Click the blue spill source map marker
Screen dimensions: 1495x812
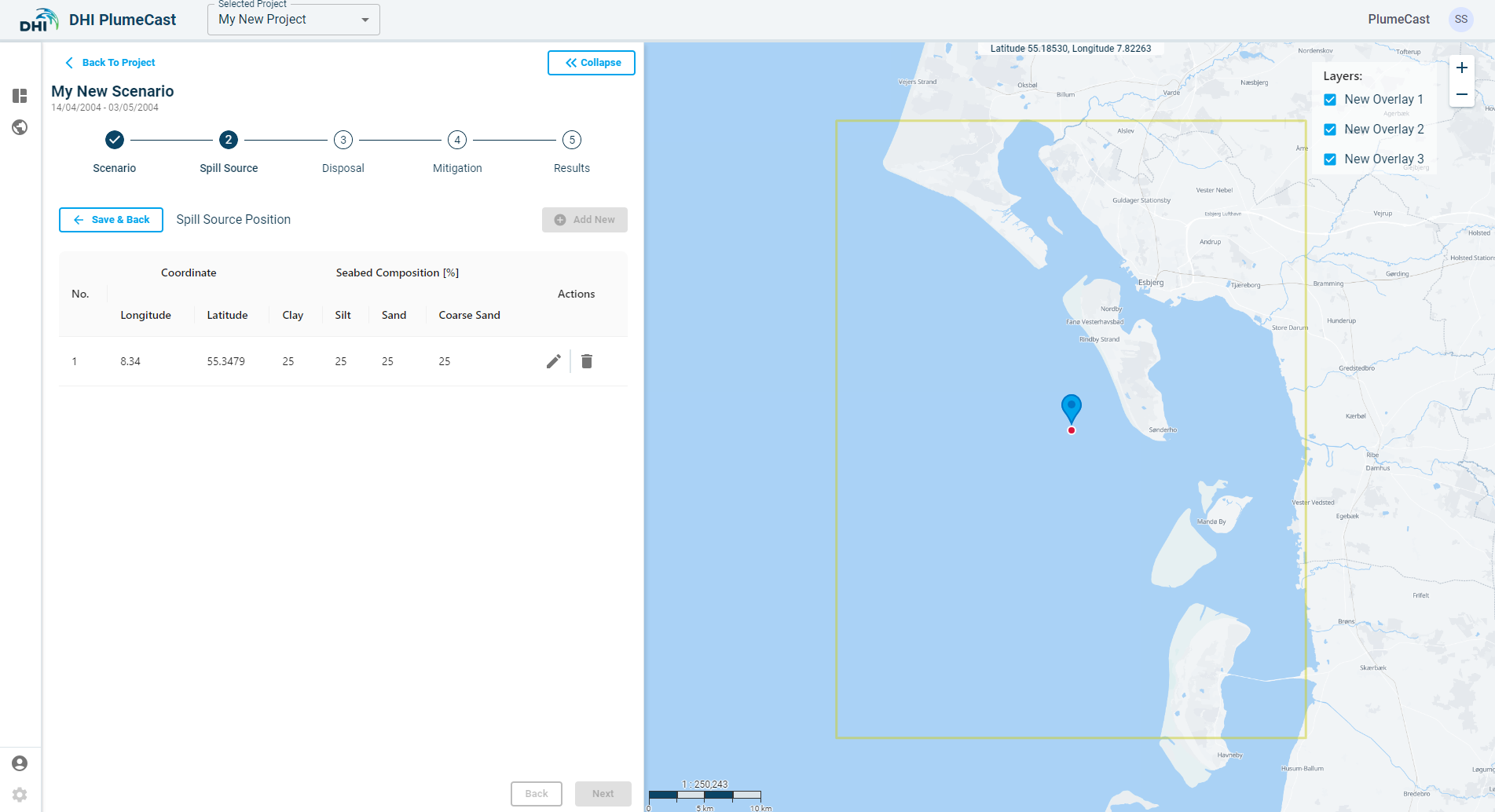point(1071,407)
